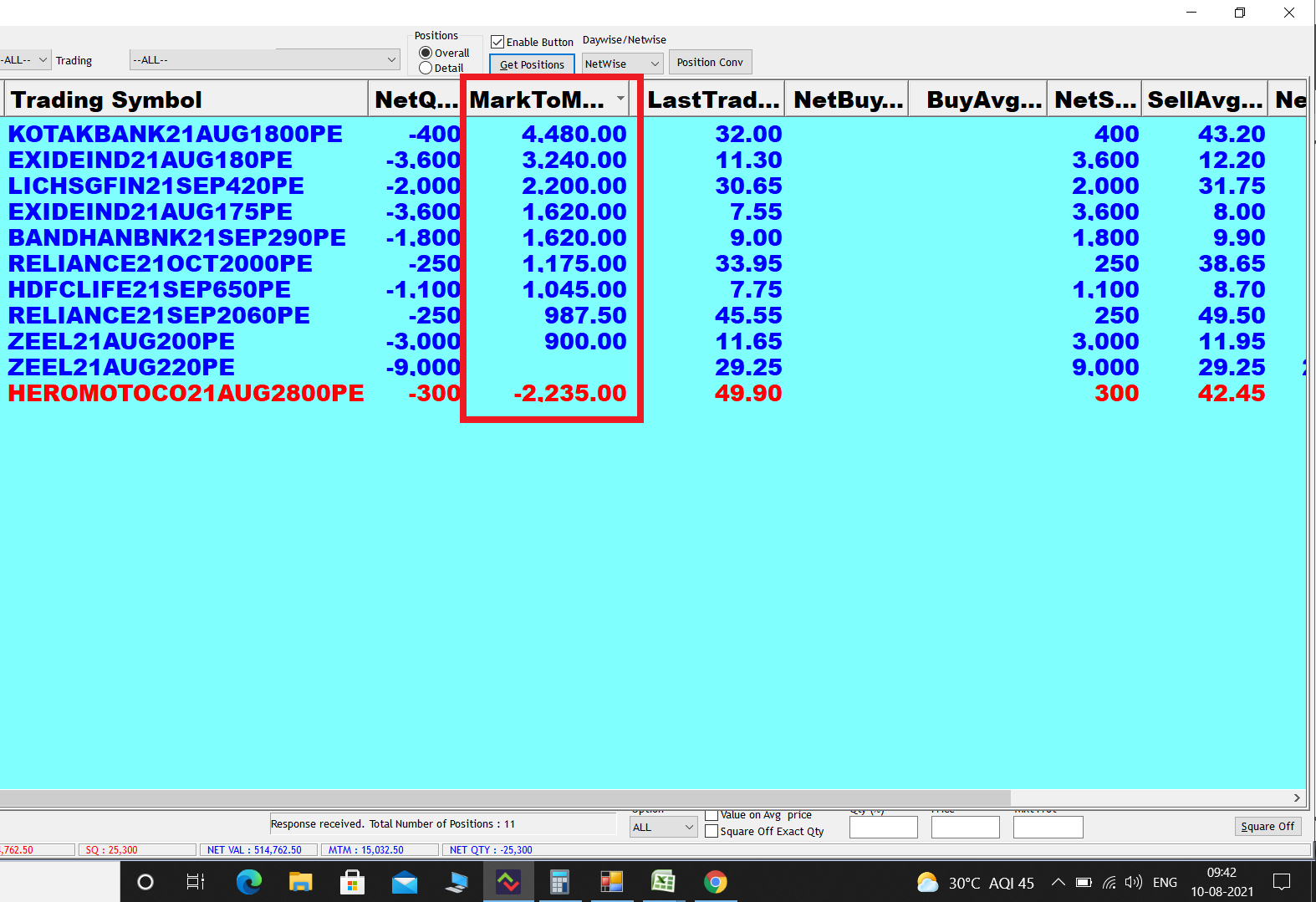Click the Square Off button
The width and height of the screenshot is (1316, 902).
click(x=1268, y=826)
